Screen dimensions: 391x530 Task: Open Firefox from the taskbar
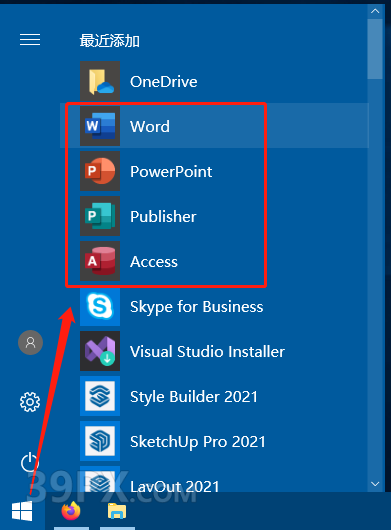point(71,511)
